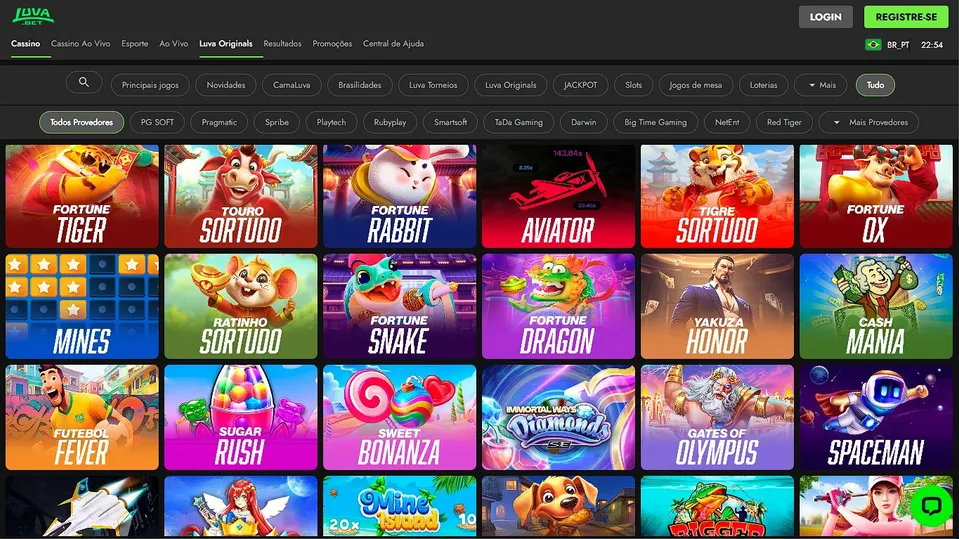Select the Loterias category
Screen dimensions: 959x539
coord(763,85)
